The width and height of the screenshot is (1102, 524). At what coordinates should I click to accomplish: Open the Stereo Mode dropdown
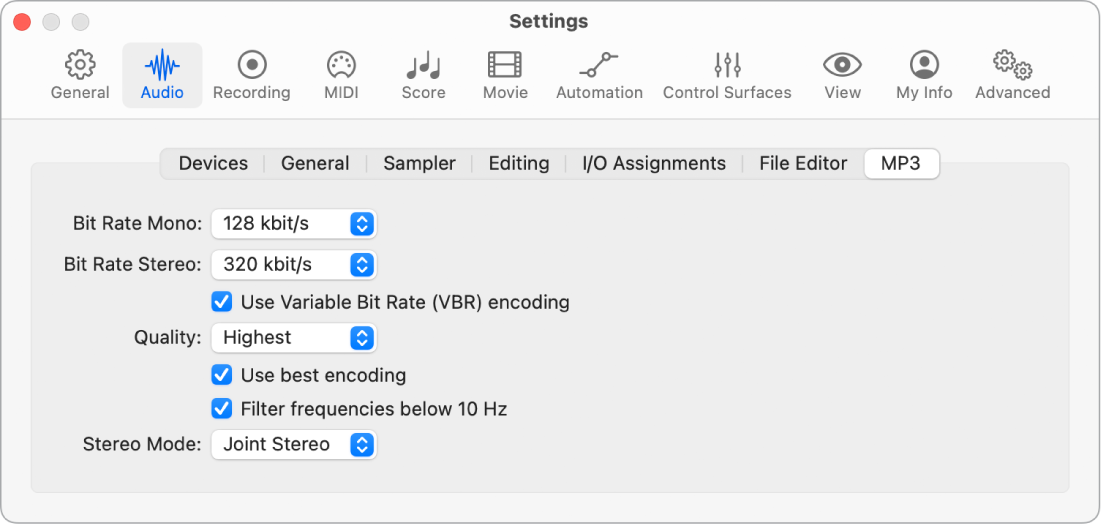coord(294,445)
